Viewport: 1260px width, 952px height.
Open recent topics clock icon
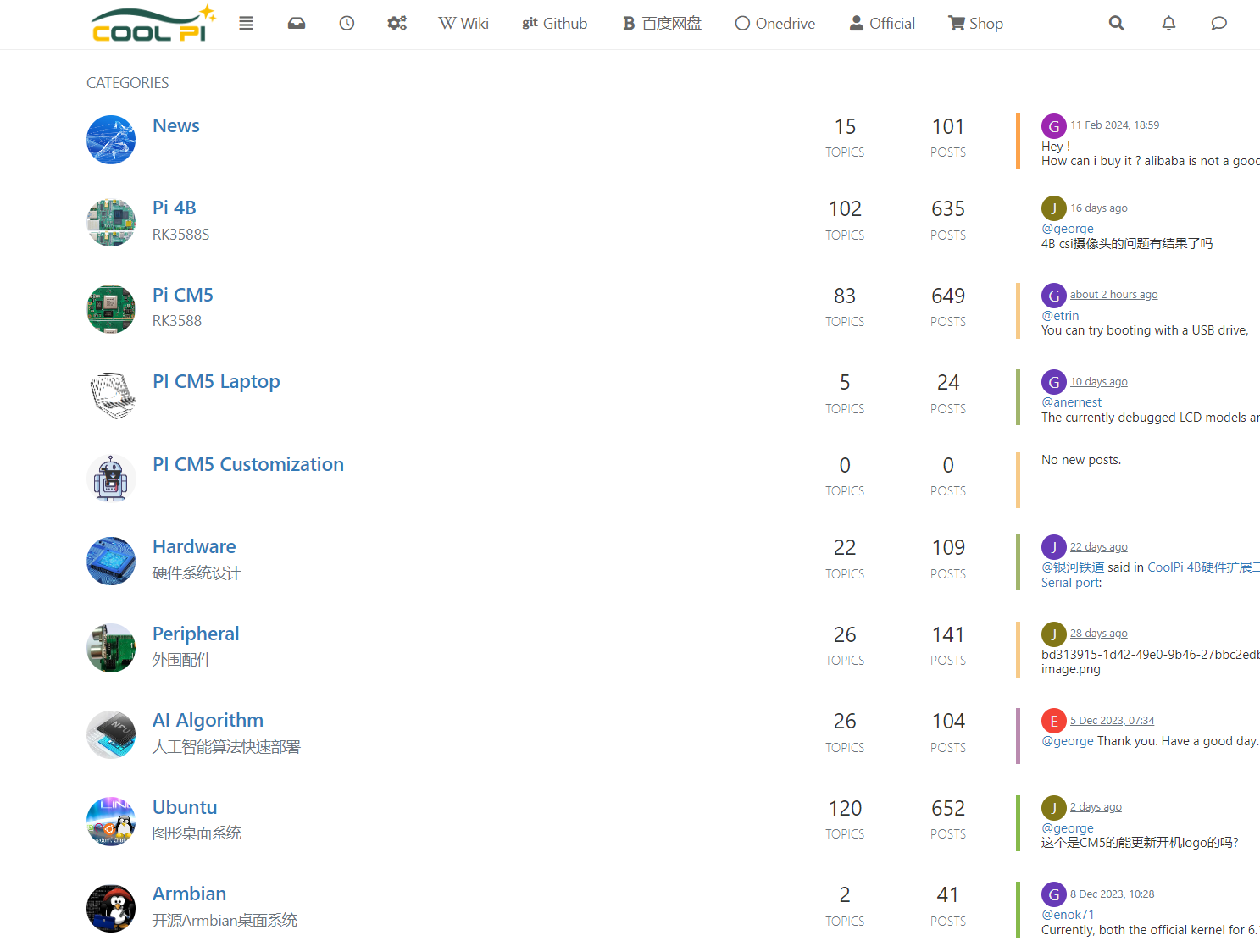347,24
